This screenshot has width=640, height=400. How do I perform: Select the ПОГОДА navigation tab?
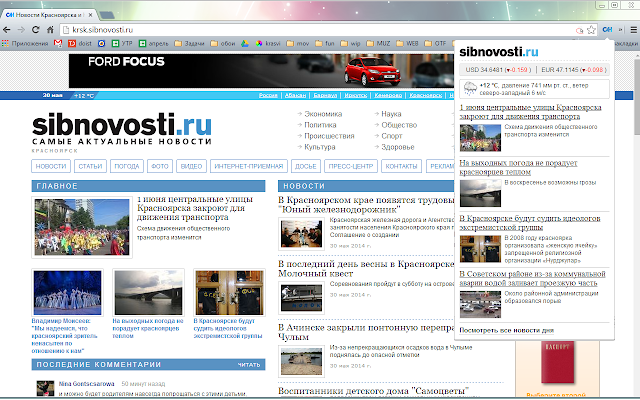pyautogui.click(x=127, y=166)
